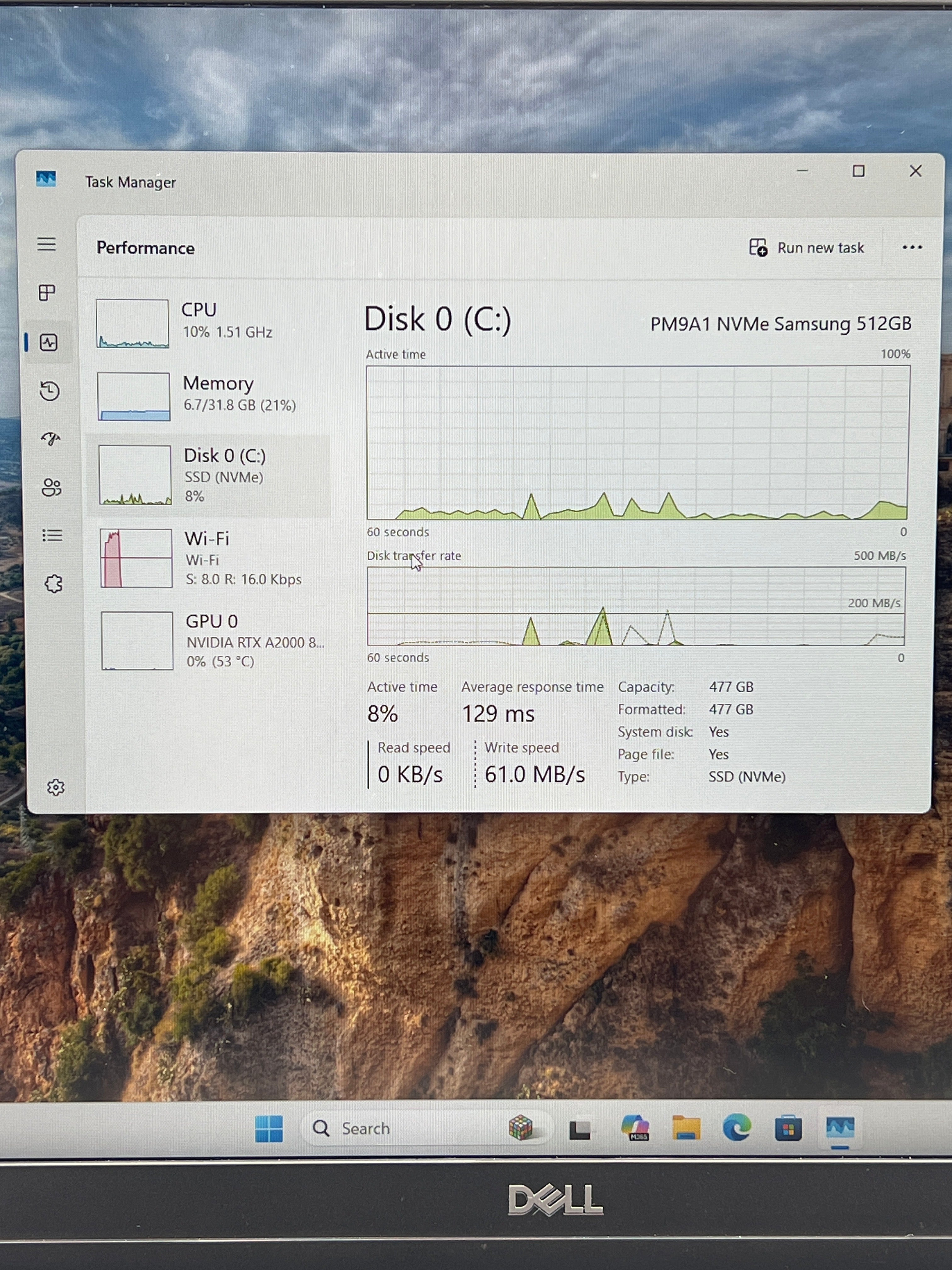Minimize the Task Manager window
The image size is (952, 1270).
point(802,171)
